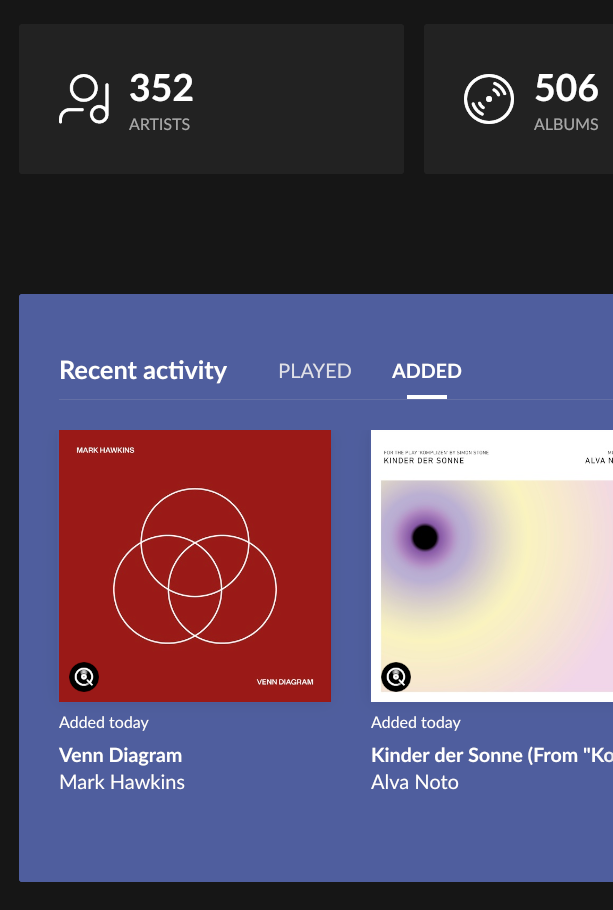Go to artist Mark Hawkins
This screenshot has width=613, height=910.
pos(122,782)
